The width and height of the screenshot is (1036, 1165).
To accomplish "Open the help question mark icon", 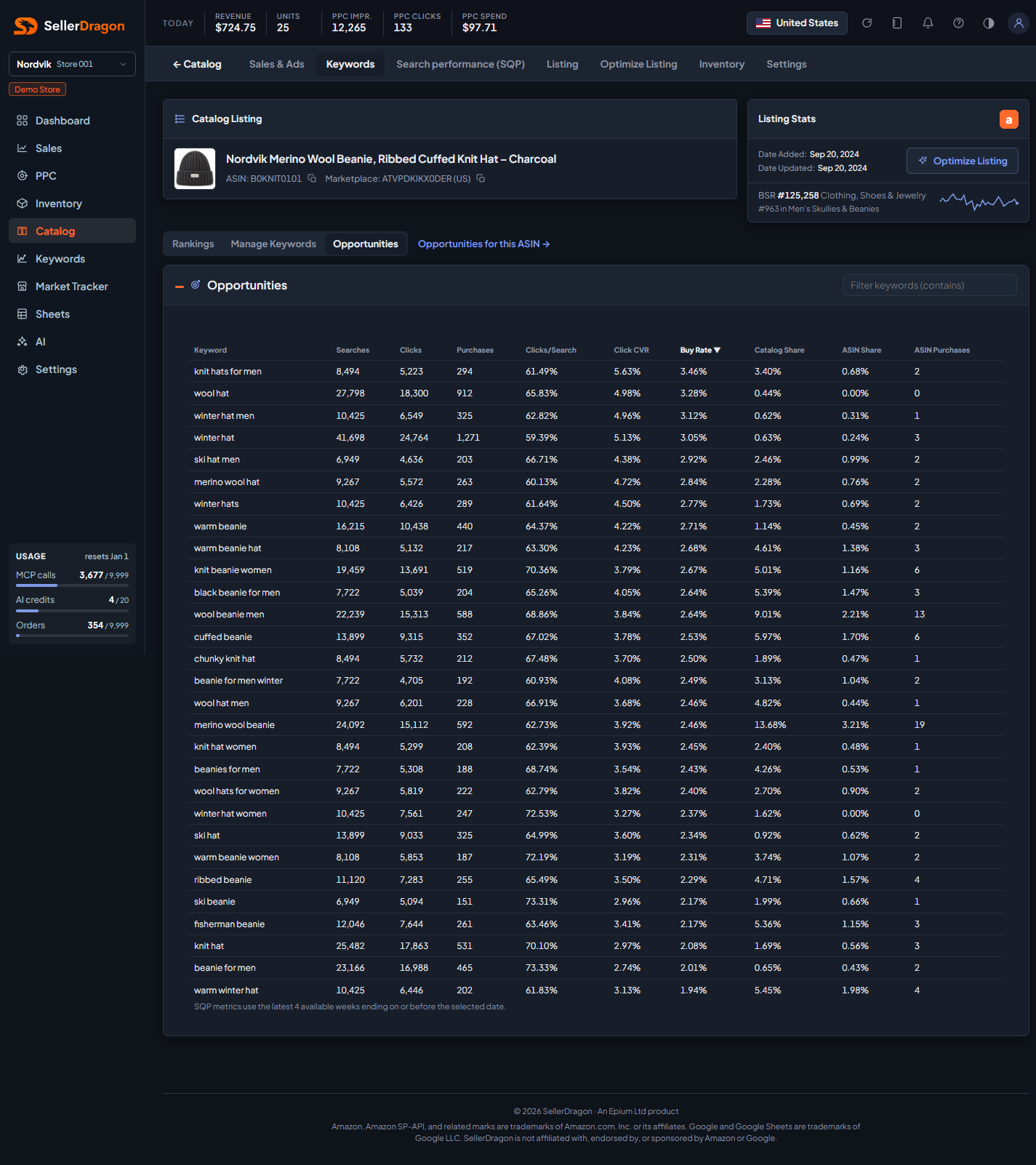I will point(958,23).
